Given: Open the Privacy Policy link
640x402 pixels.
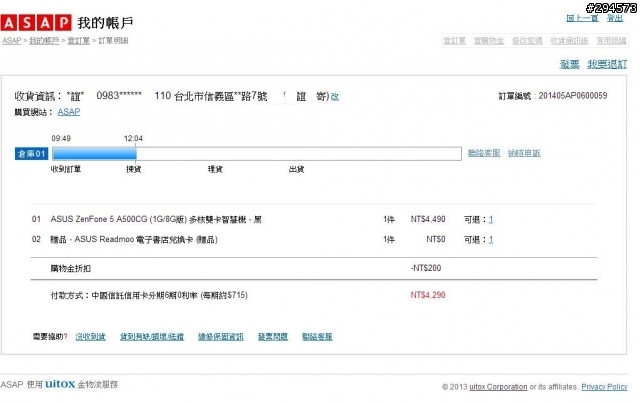Looking at the screenshot, I should coord(604,386).
